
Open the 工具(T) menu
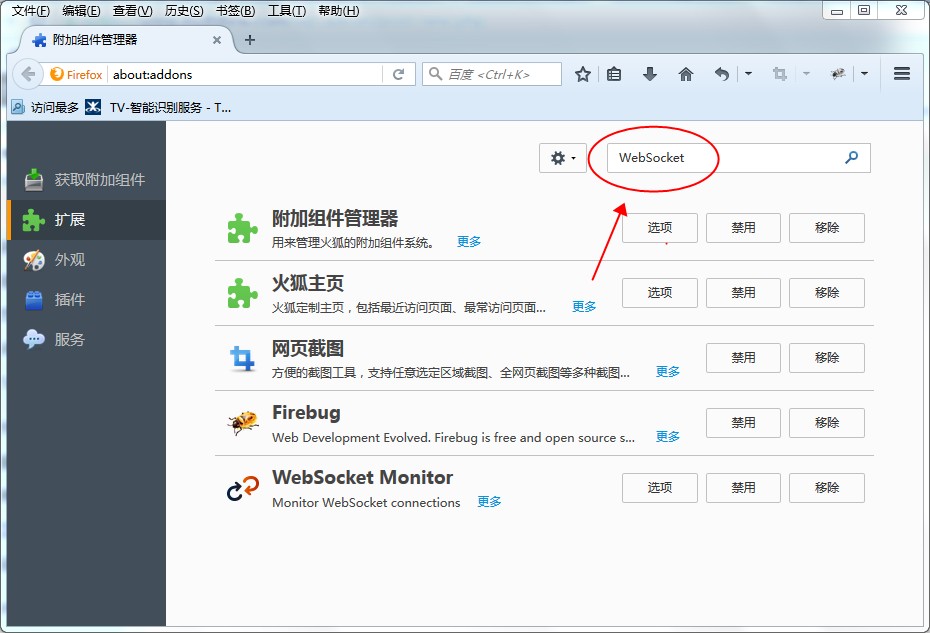(x=286, y=11)
